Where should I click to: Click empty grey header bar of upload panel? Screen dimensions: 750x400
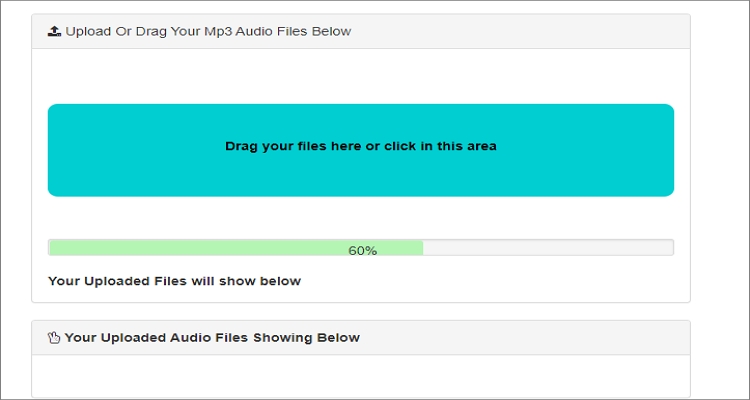519,32
